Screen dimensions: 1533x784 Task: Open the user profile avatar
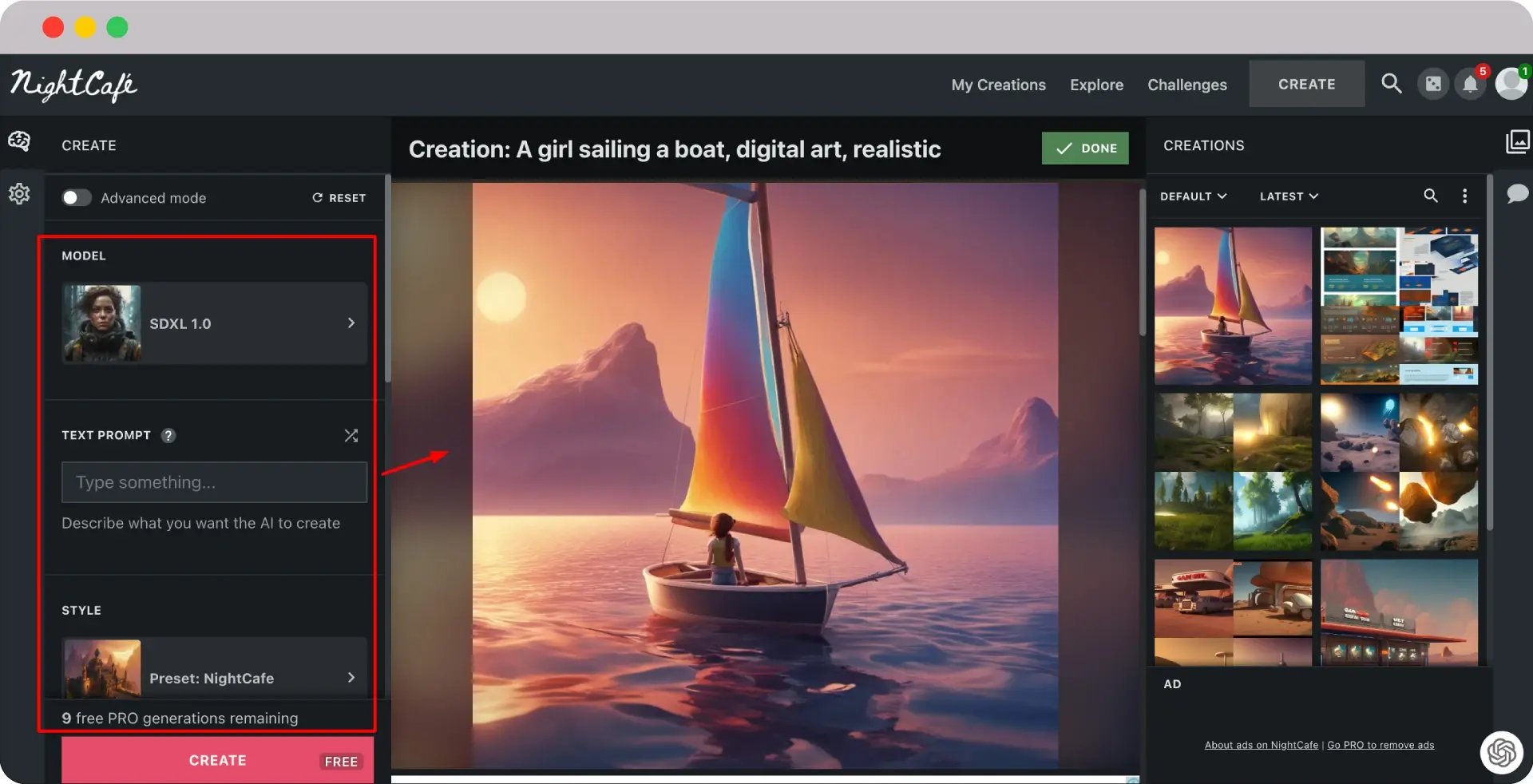(1511, 84)
